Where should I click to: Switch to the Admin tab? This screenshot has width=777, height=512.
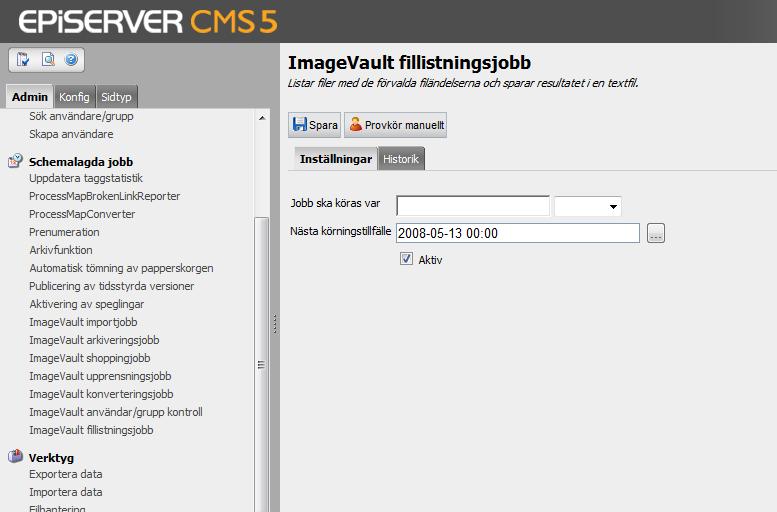[x=30, y=97]
